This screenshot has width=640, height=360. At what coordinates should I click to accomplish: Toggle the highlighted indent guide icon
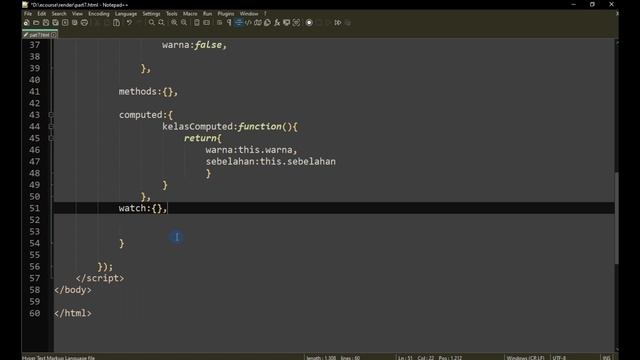pyautogui.click(x=239, y=23)
